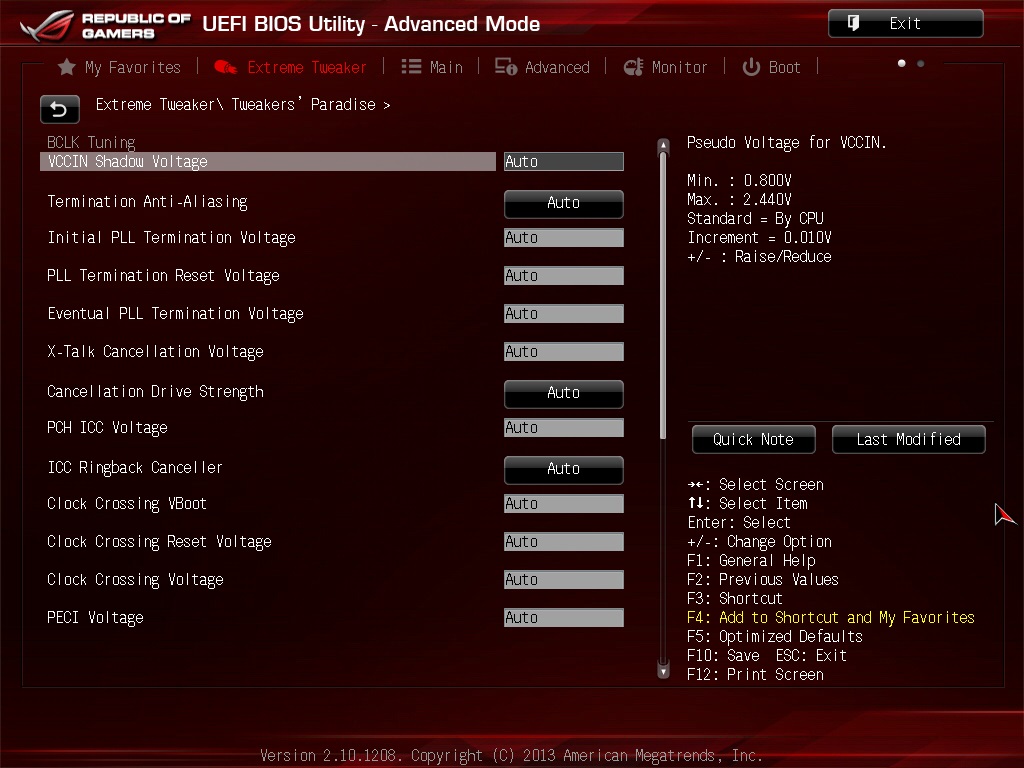Viewport: 1024px width, 768px height.
Task: Click the F10: Save ESC: Exit hint
Action: [x=767, y=655]
